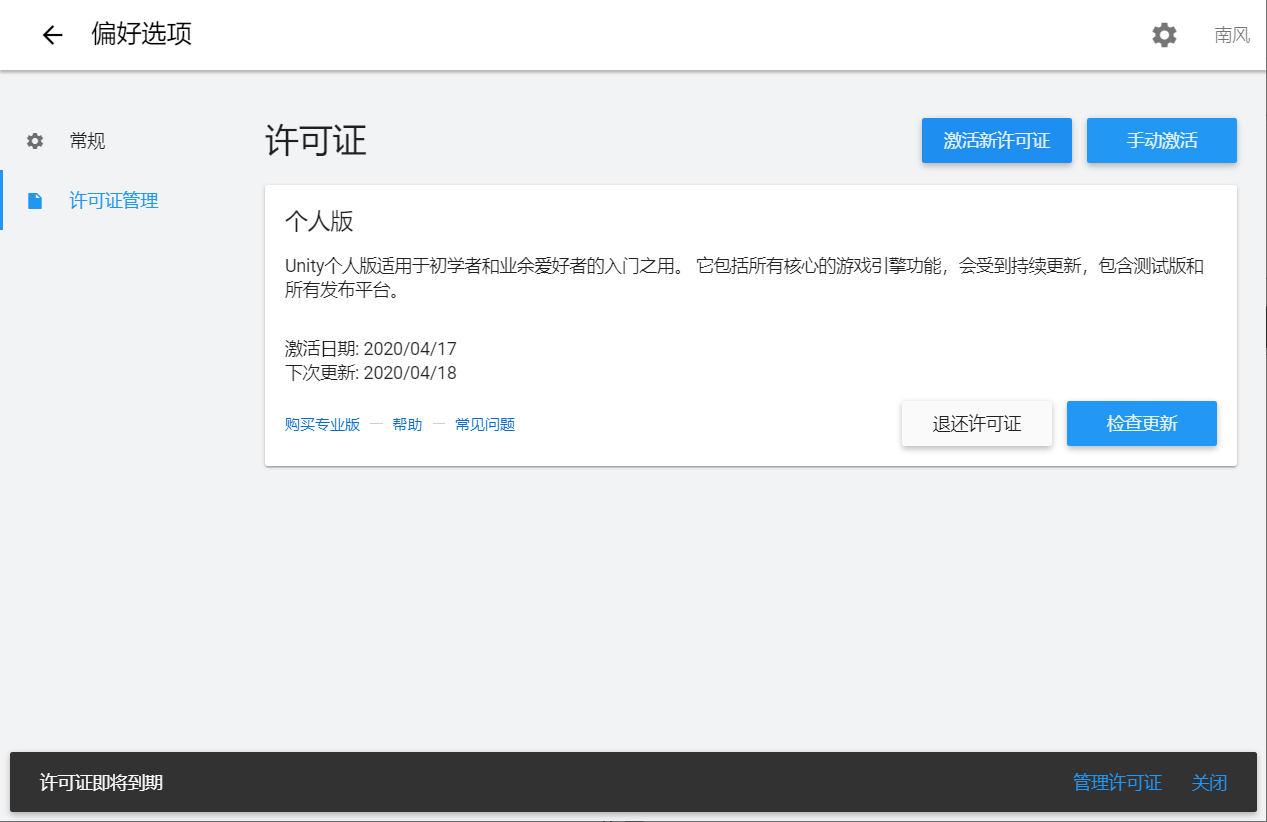The image size is (1267, 822).
Task: Select 许可证管理 in the sidebar
Action: [112, 199]
